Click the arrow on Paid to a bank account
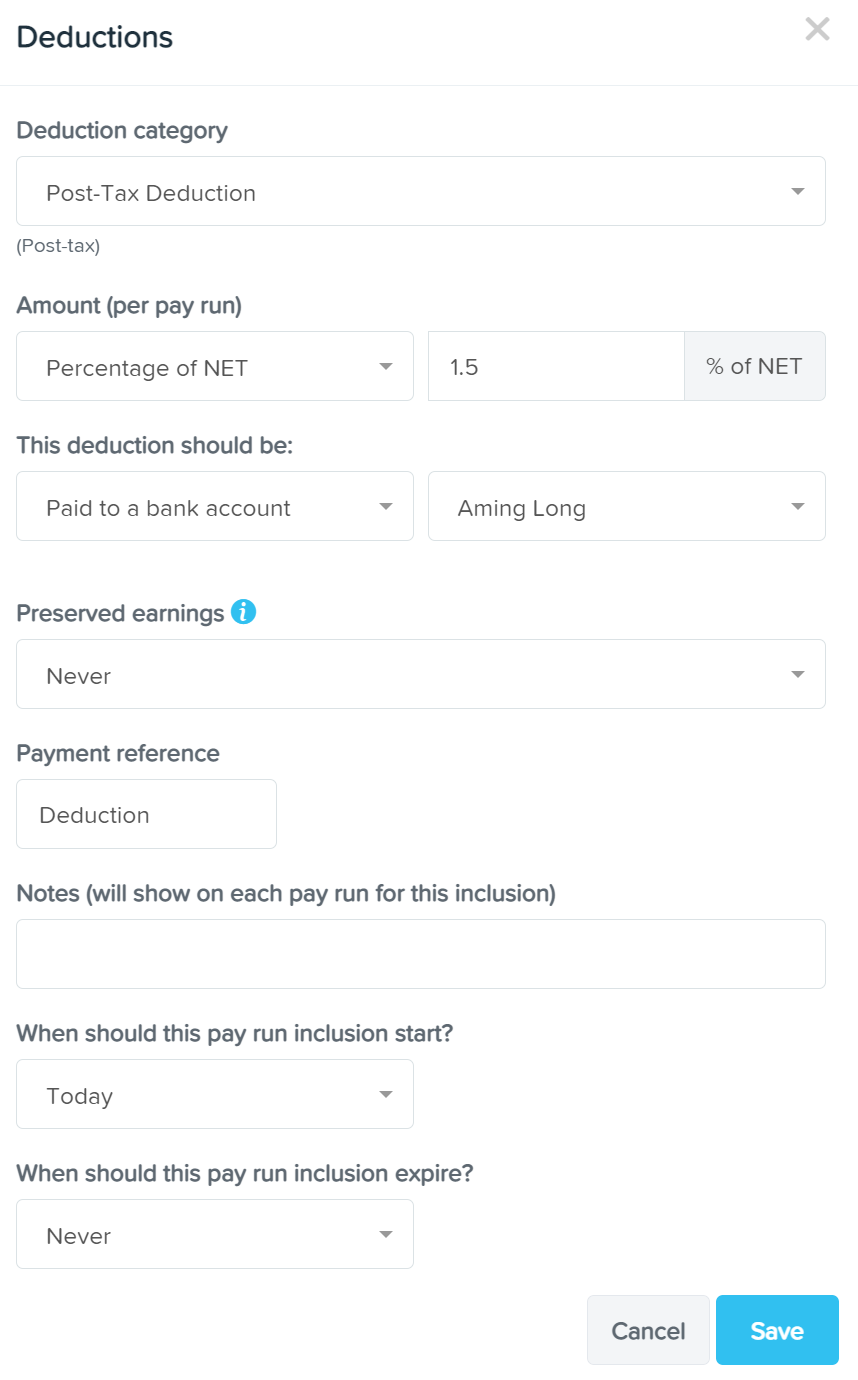 coord(385,507)
